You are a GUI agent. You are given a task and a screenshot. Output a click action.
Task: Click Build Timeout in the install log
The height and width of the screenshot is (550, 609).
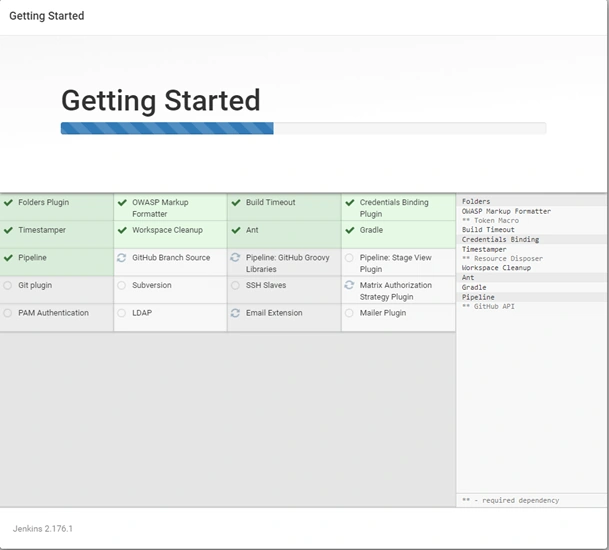pos(488,230)
